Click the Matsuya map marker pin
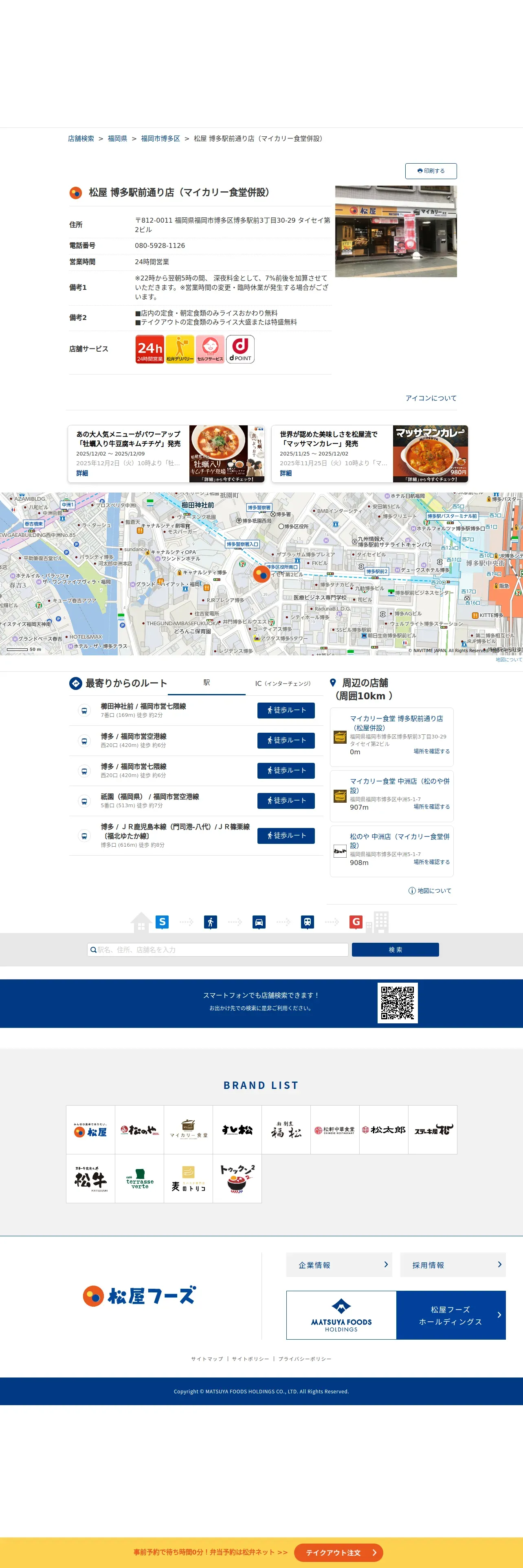 pyautogui.click(x=261, y=574)
